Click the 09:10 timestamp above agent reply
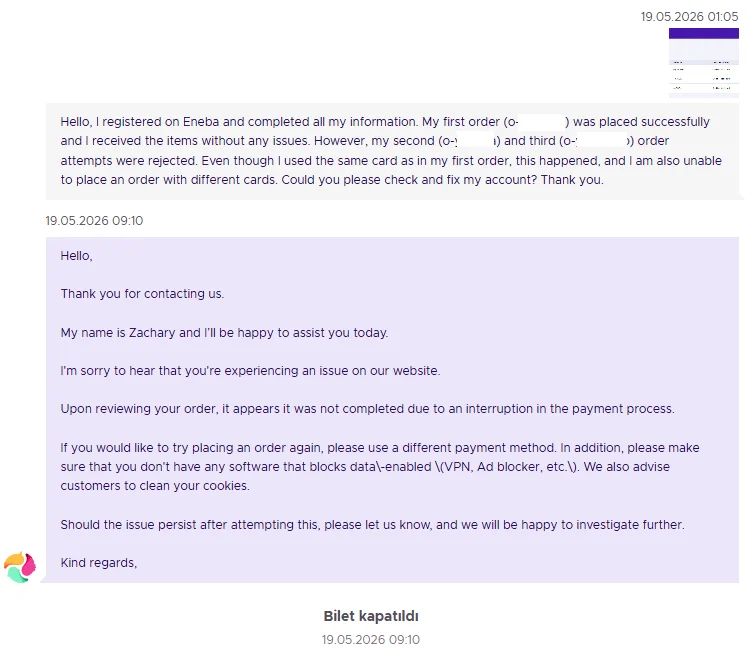748x649 pixels. coord(94,220)
